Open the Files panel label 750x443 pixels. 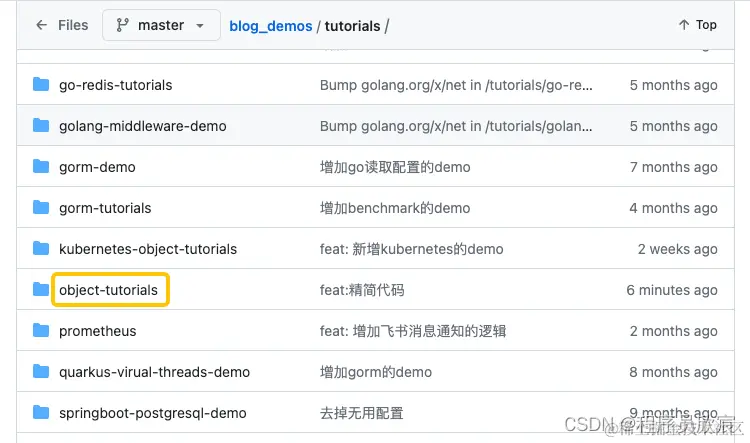[x=73, y=25]
